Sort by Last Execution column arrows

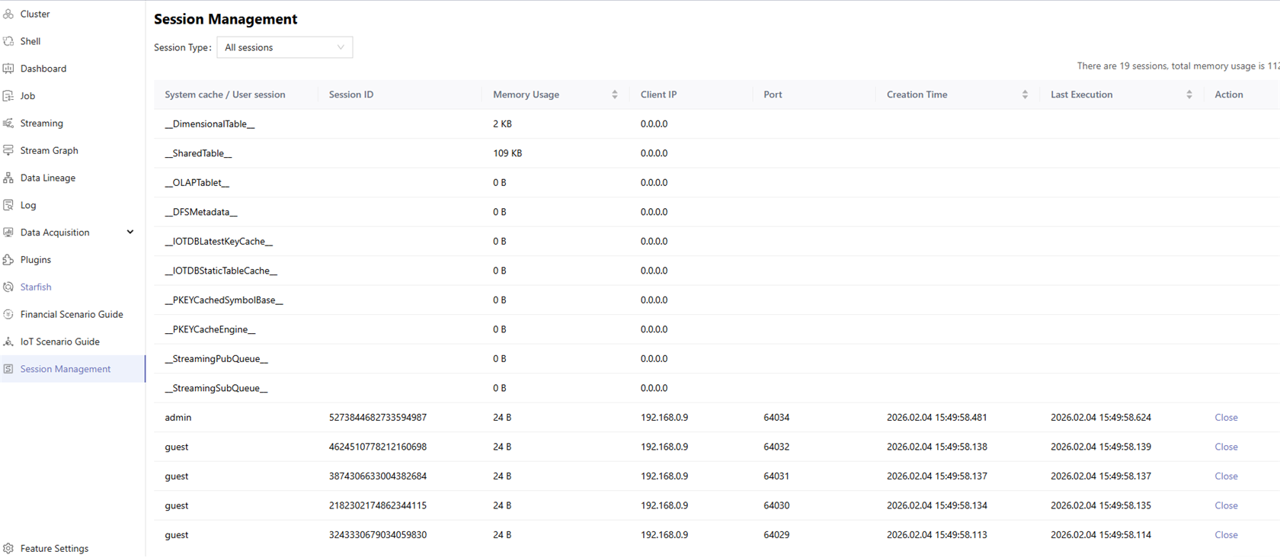tap(1189, 95)
